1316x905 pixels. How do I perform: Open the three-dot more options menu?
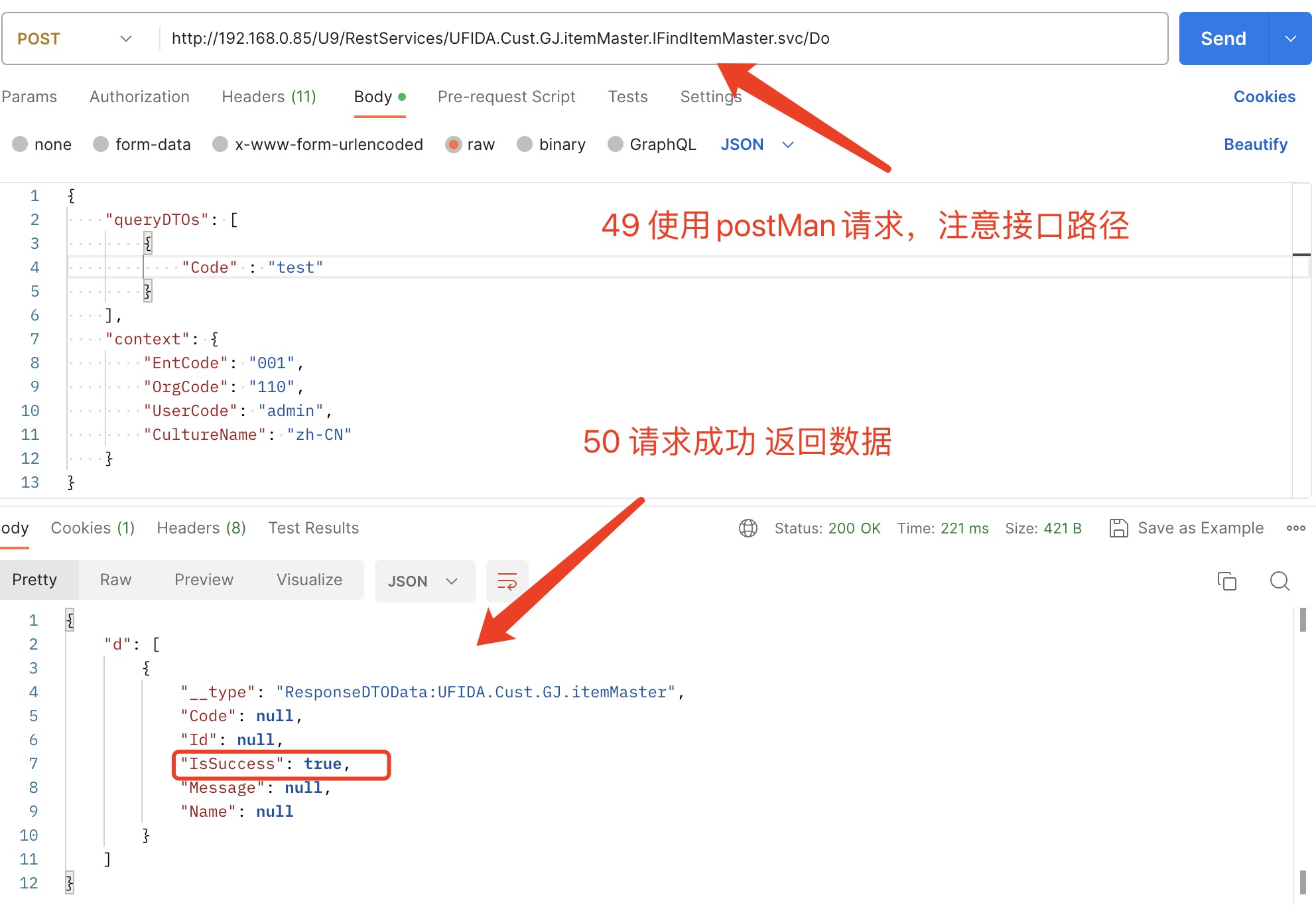pos(1295,528)
